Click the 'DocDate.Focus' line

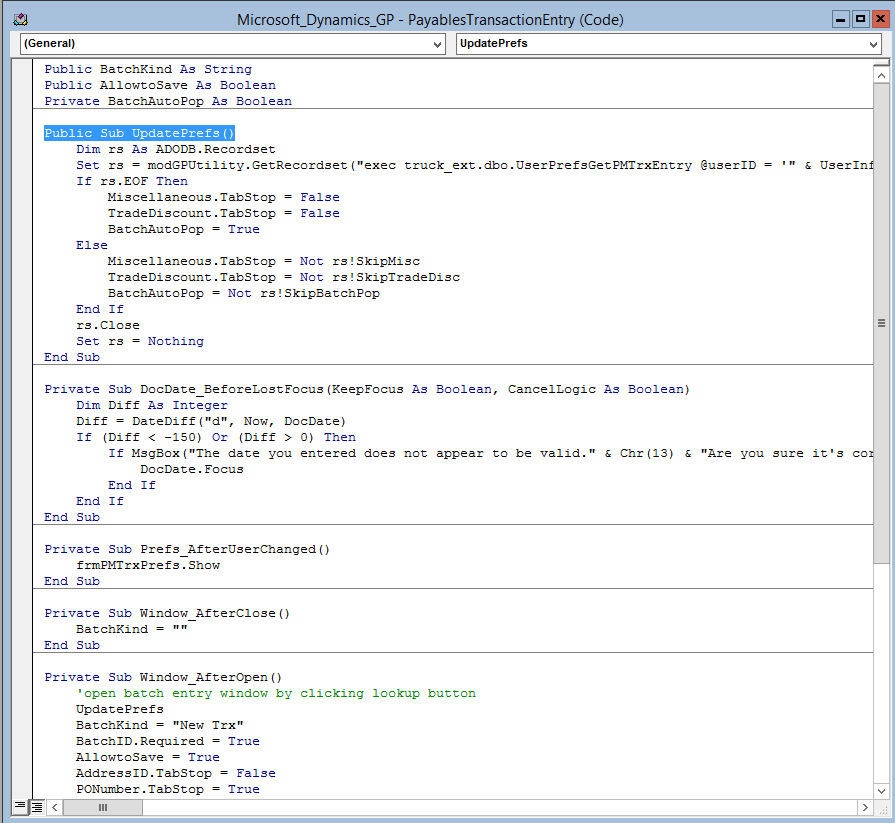pos(192,469)
